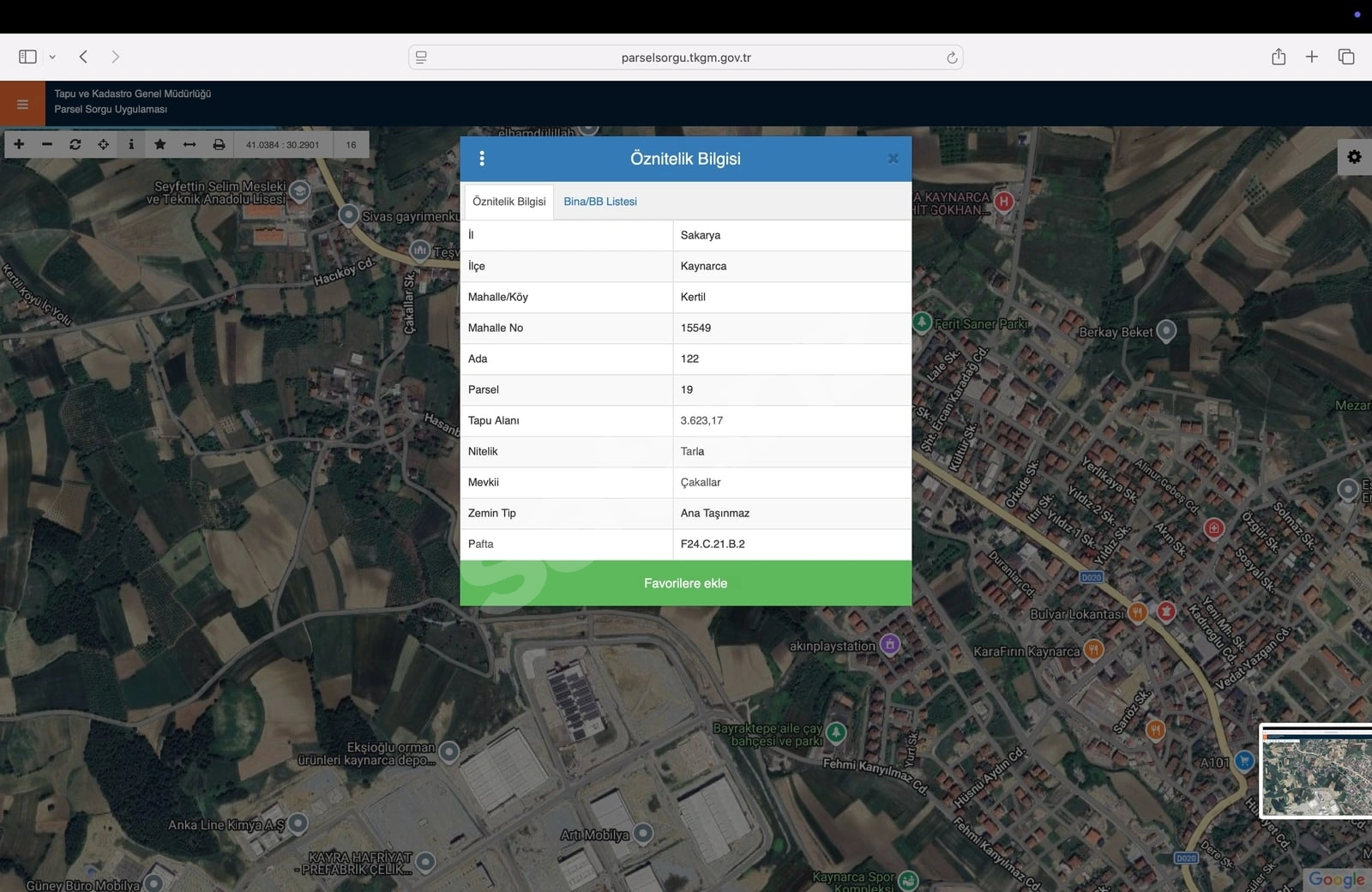Click the zoom level 16 indicator
This screenshot has width=1372, height=892.
(351, 145)
